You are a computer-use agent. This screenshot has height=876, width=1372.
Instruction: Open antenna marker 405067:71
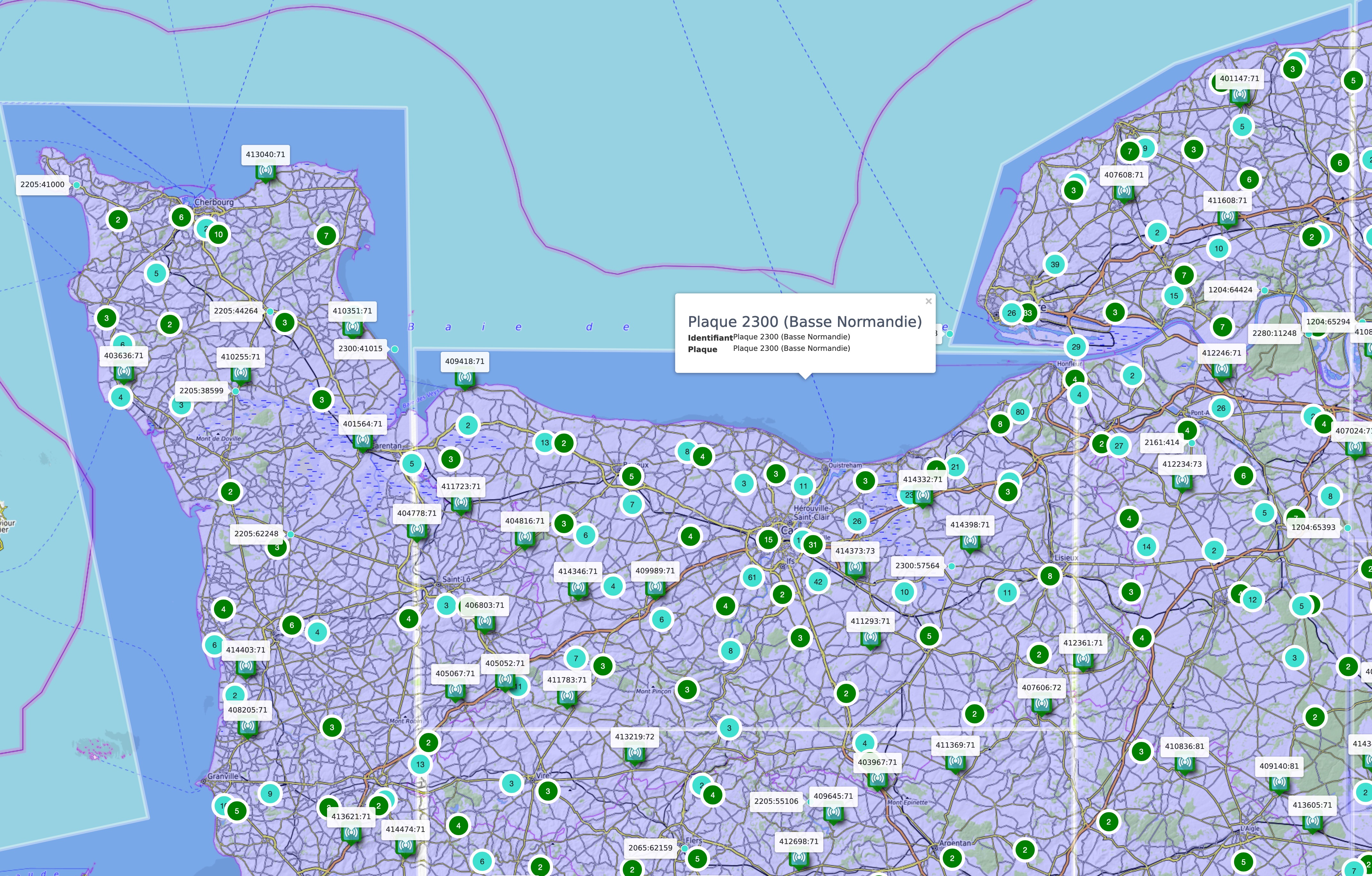(x=455, y=691)
